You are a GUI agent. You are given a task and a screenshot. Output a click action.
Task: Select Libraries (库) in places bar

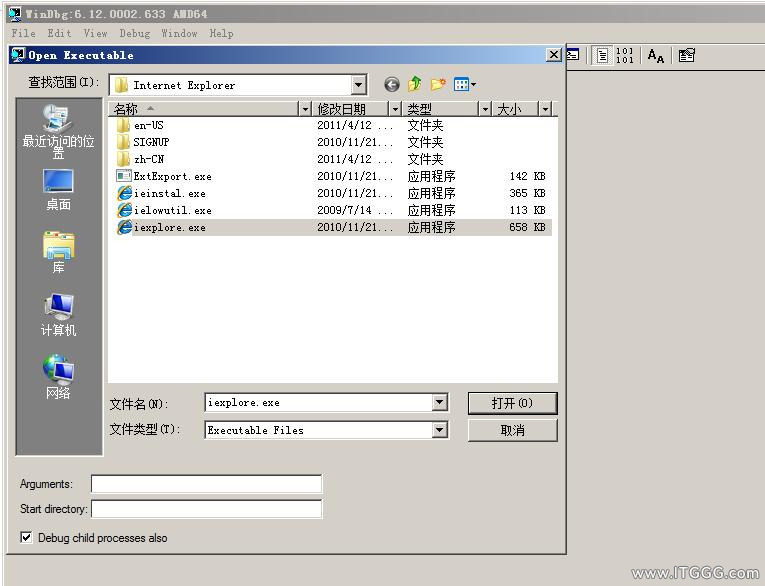click(58, 252)
